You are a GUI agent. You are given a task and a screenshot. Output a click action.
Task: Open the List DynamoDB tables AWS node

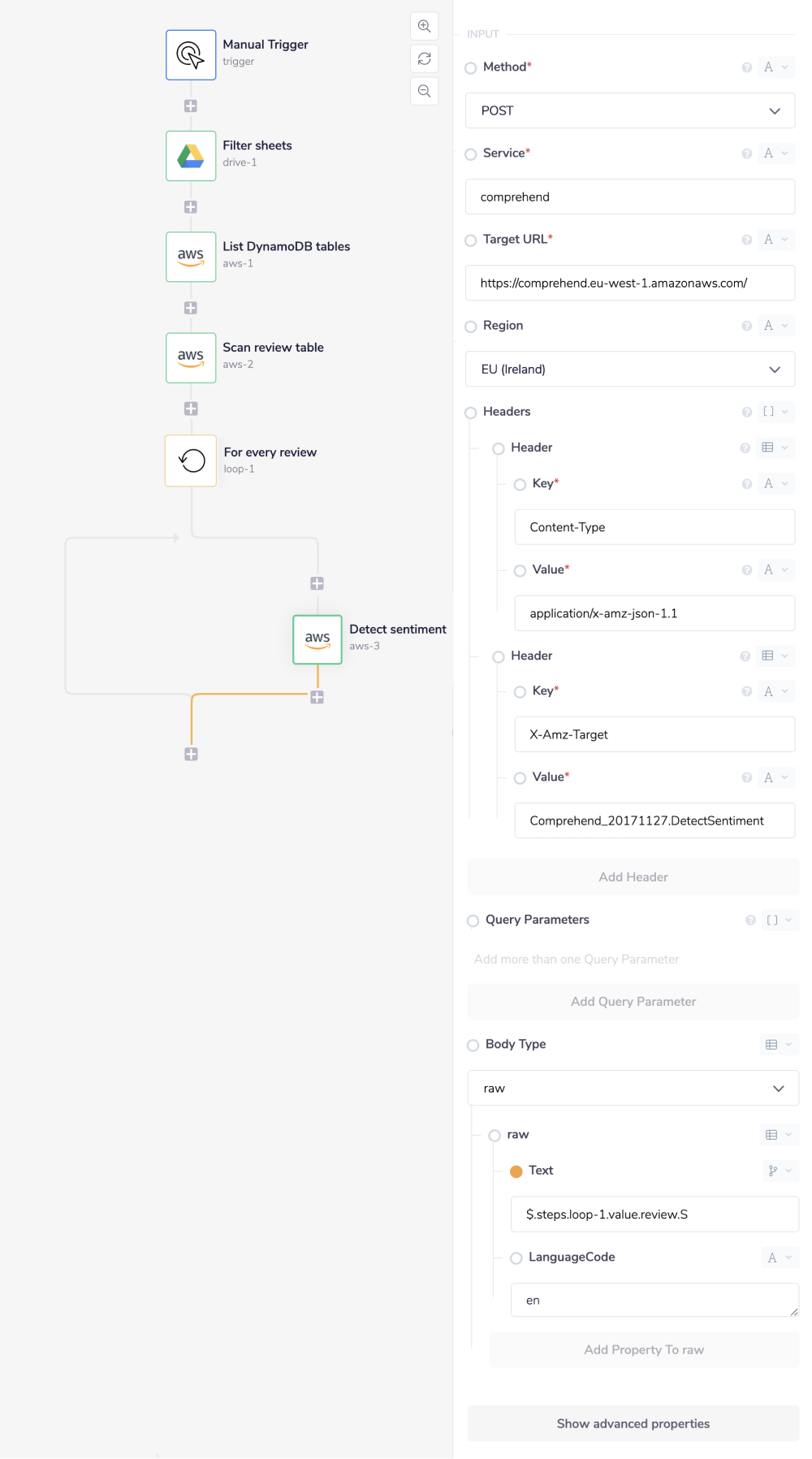[190, 257]
